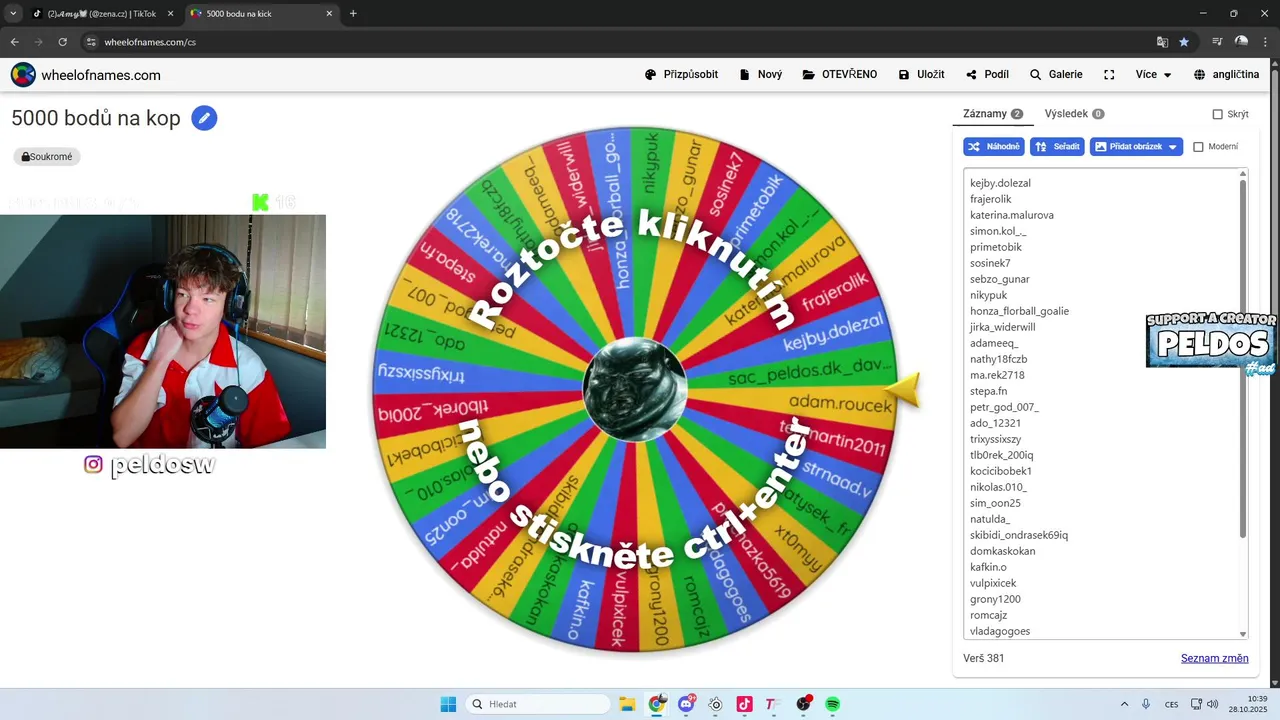Open a new browser tab
The width and height of the screenshot is (1280, 720).
[x=353, y=14]
